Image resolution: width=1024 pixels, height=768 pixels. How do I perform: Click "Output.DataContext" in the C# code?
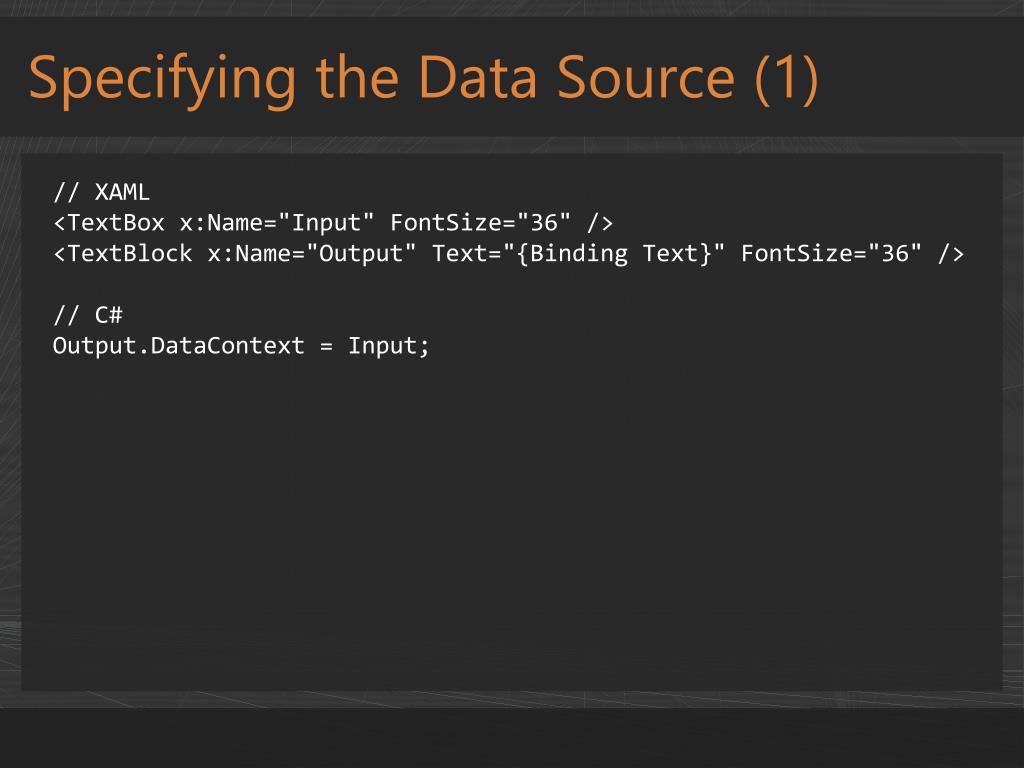(178, 347)
